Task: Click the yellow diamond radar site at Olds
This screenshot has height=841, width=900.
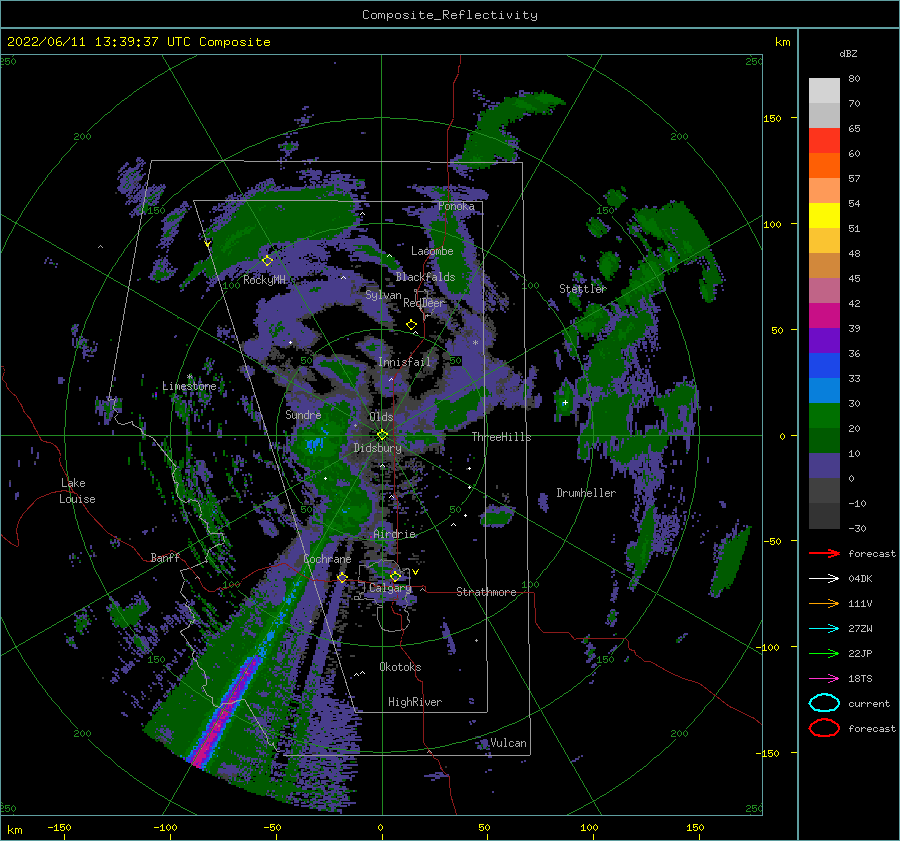Action: pos(382,435)
